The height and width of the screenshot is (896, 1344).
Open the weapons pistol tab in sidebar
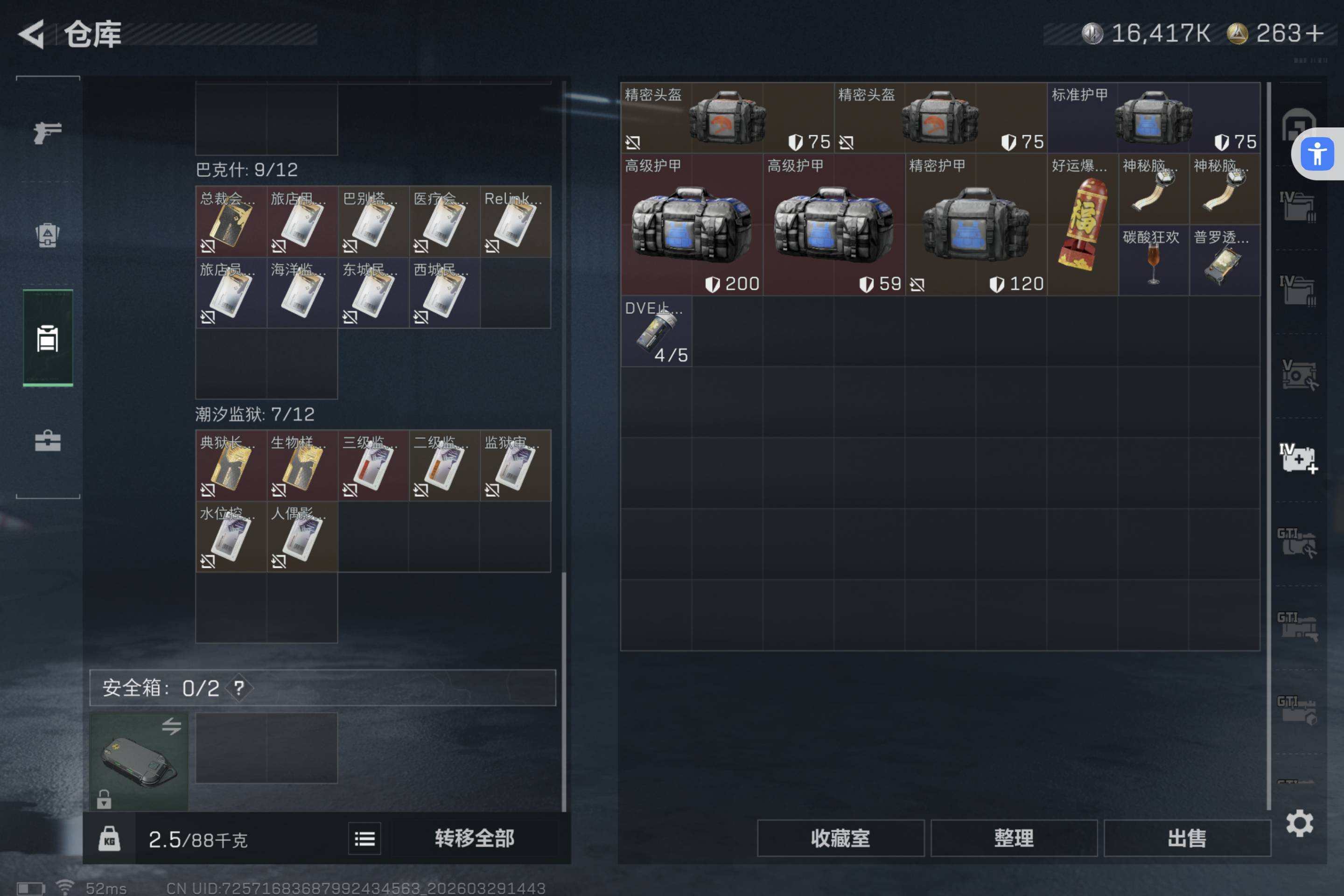pos(48,133)
